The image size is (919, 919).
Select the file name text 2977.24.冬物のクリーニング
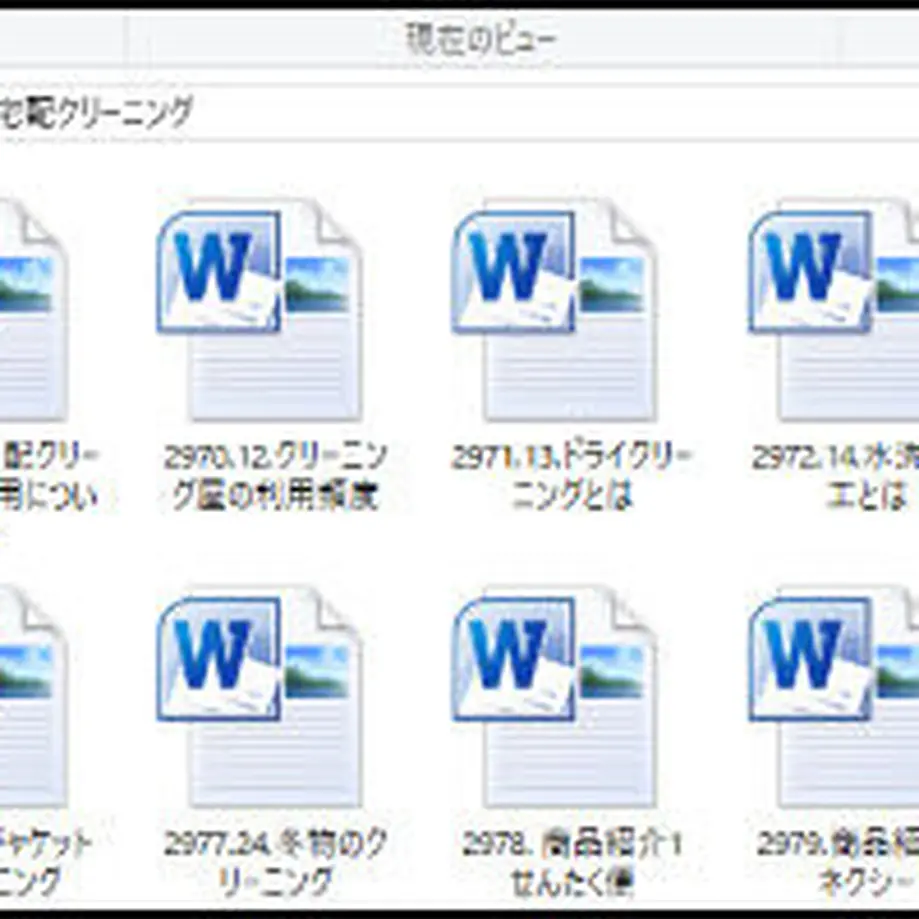point(275,862)
